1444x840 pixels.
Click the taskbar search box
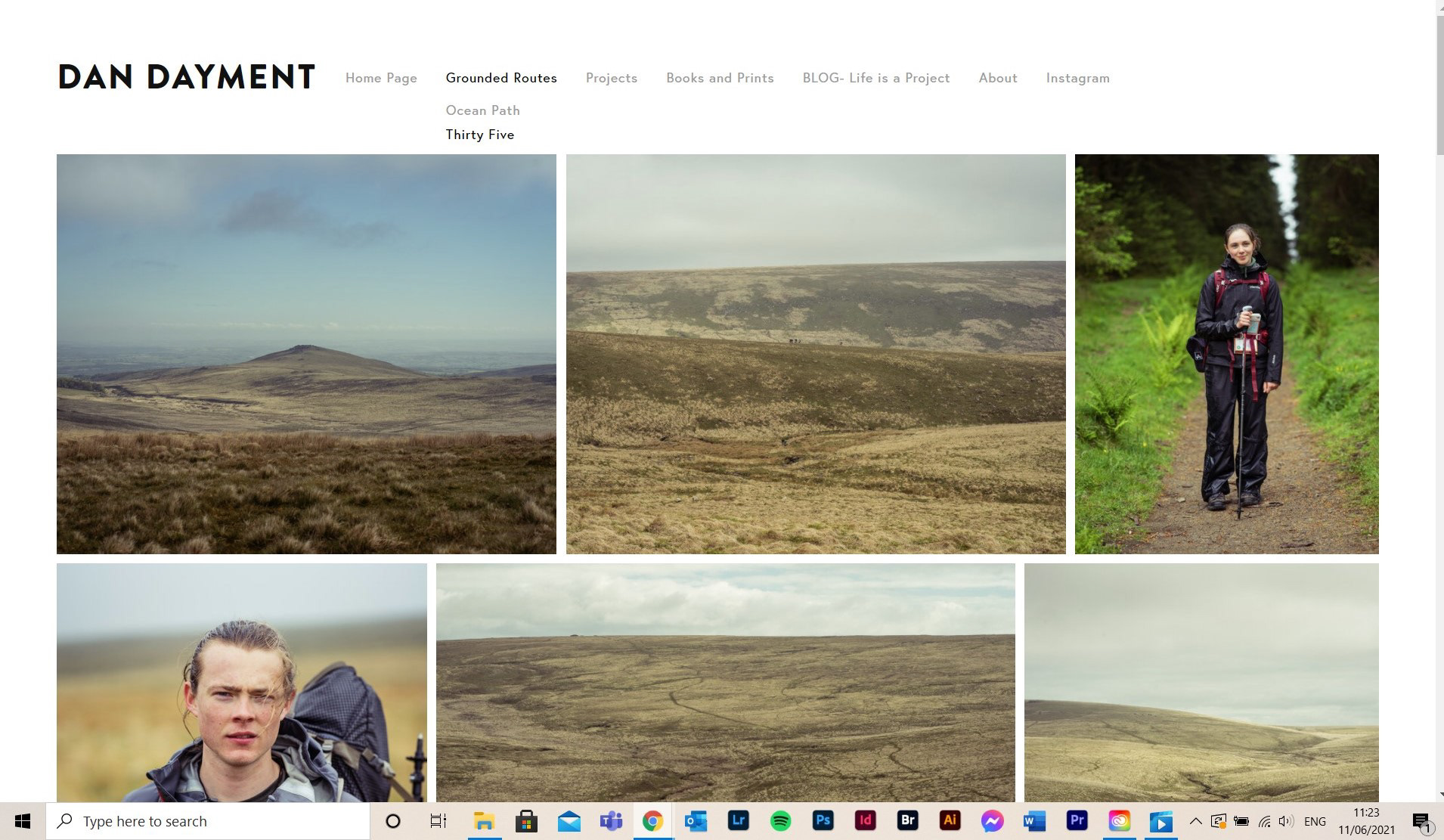(208, 821)
